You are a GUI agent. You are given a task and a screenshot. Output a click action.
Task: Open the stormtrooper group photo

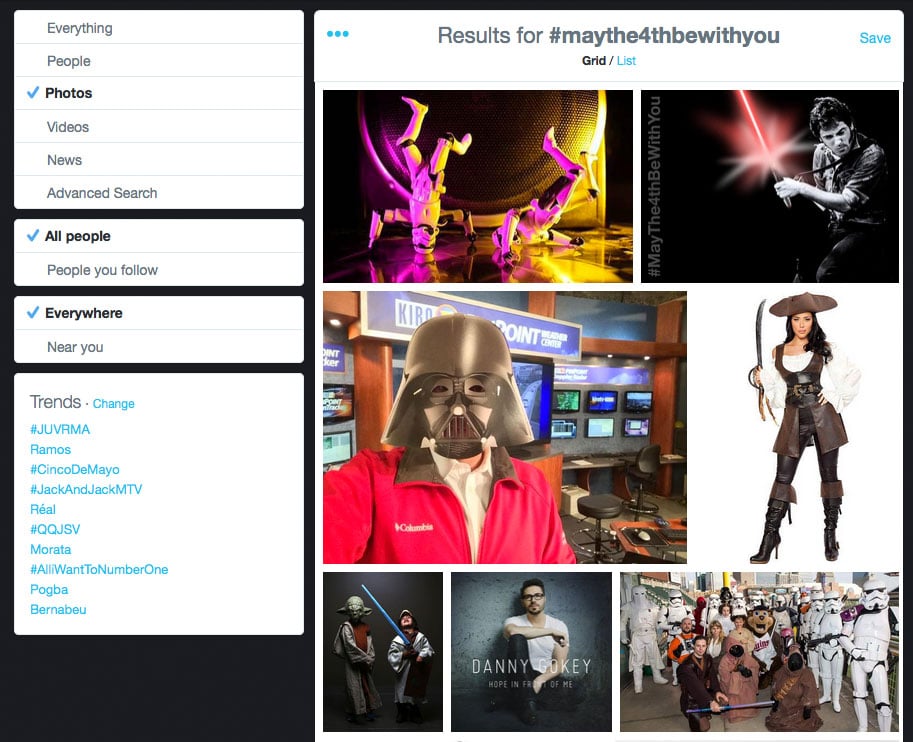click(x=759, y=652)
